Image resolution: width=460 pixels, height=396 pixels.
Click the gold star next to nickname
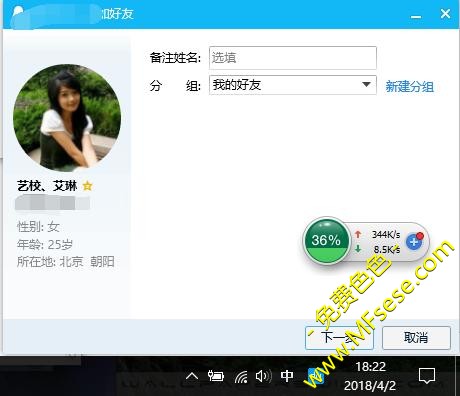pyautogui.click(x=87, y=186)
